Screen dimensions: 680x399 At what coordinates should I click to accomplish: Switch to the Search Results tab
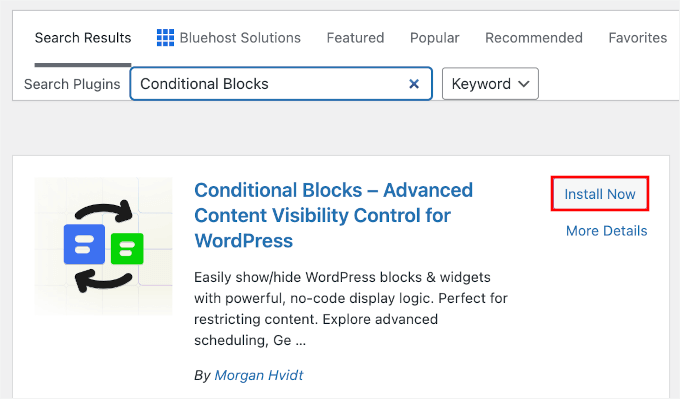coord(83,38)
